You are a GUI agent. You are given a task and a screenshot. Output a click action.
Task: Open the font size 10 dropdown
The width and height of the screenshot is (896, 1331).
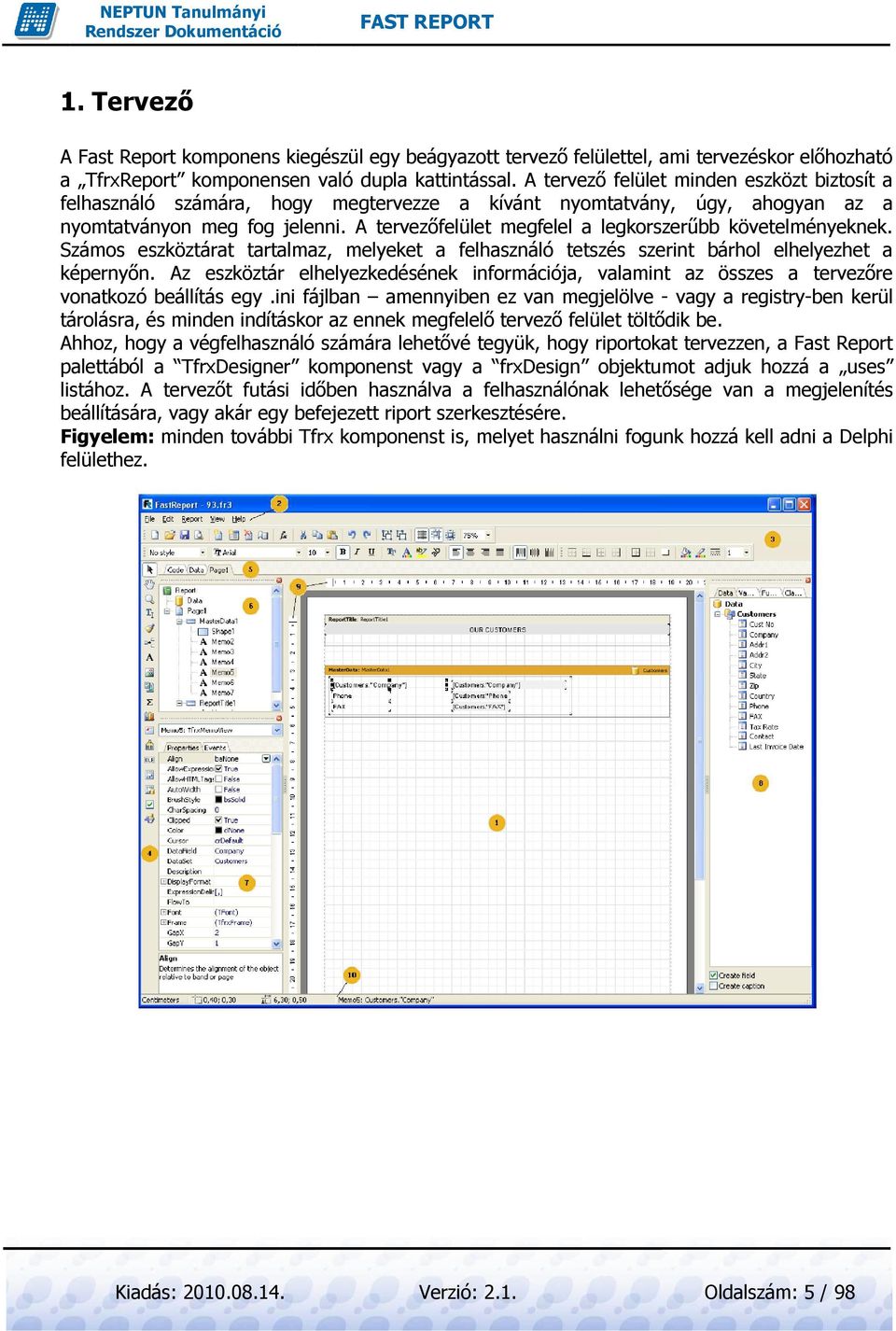point(328,553)
